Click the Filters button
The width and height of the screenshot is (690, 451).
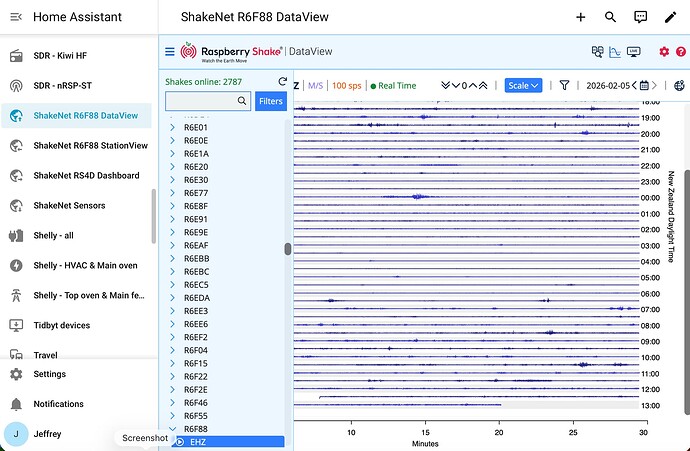(x=270, y=101)
